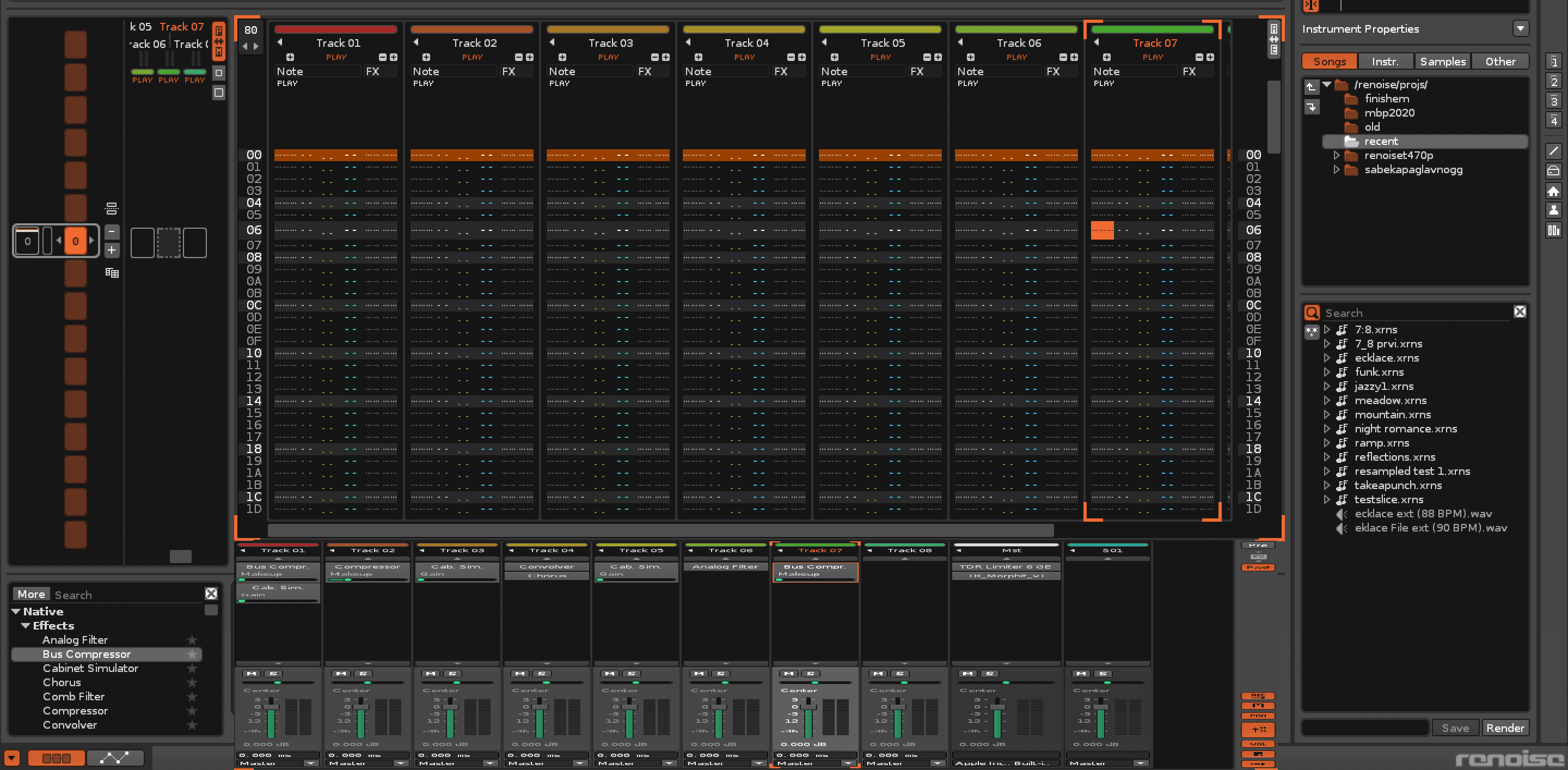The image size is (1568, 770).
Task: Collapse the Effects subgroup
Action: 26,626
